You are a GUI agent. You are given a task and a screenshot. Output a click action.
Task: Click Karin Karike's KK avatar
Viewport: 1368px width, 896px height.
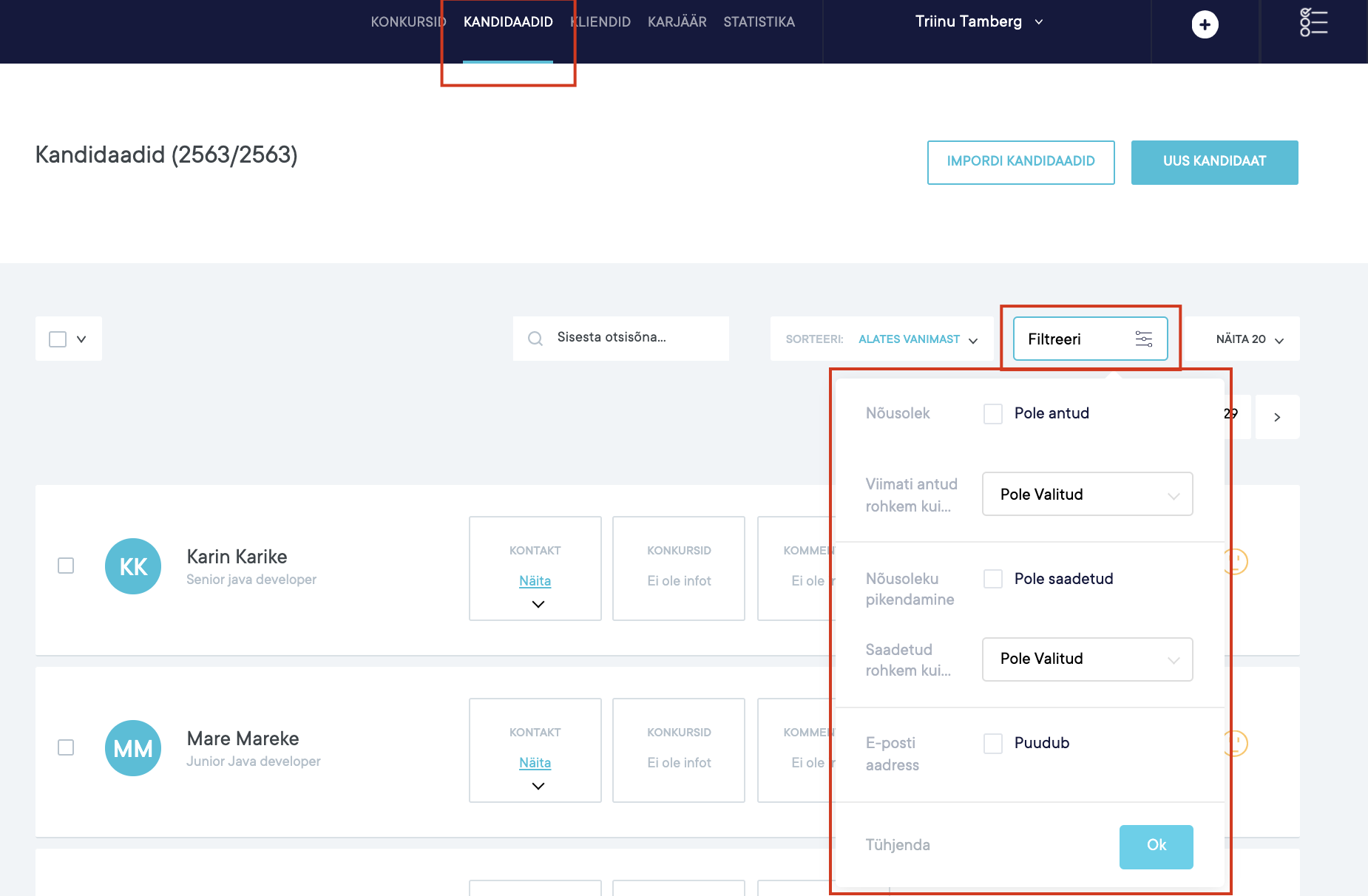click(x=133, y=566)
